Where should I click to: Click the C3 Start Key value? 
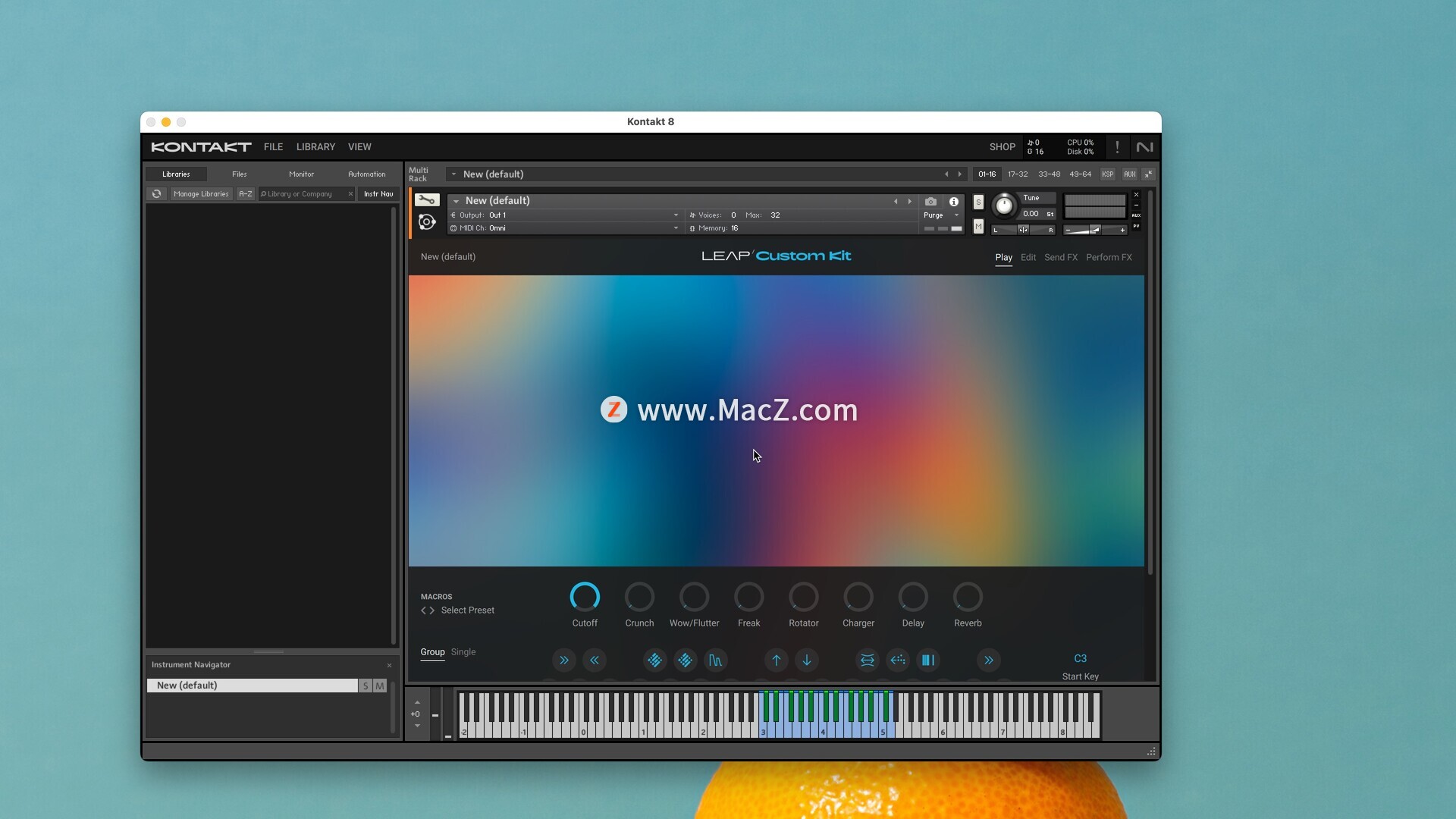pyautogui.click(x=1080, y=659)
